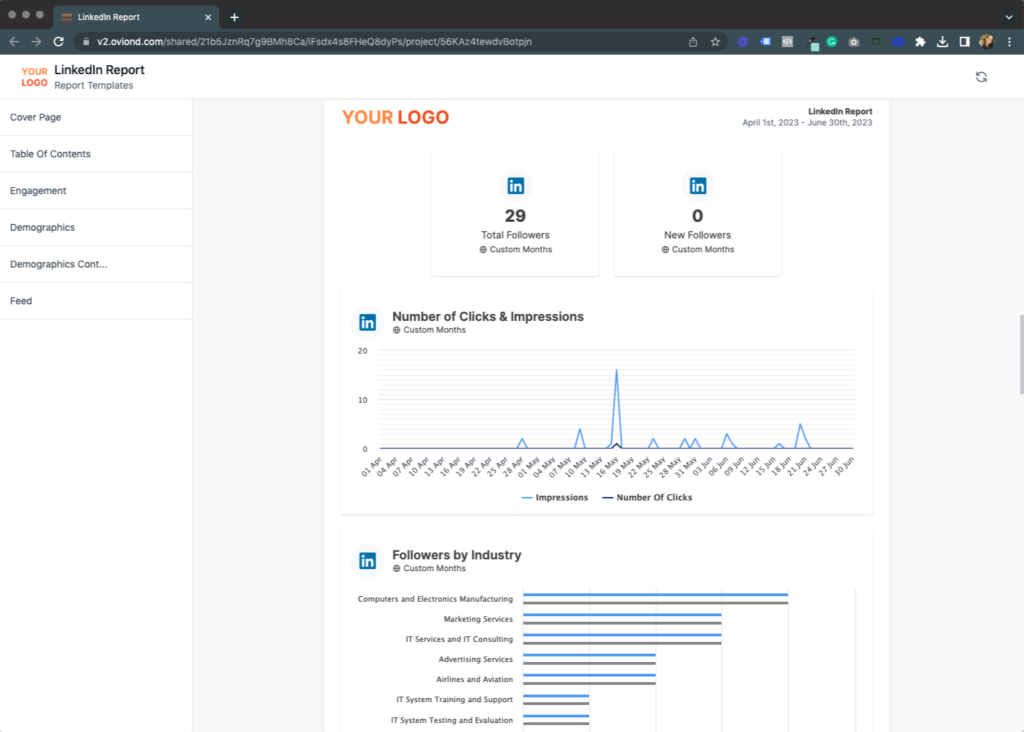Go to the Demographics section
The image size is (1024, 732).
point(96,227)
